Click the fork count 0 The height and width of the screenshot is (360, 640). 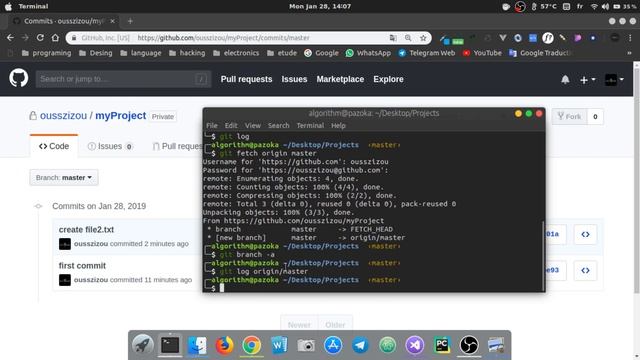(x=595, y=117)
